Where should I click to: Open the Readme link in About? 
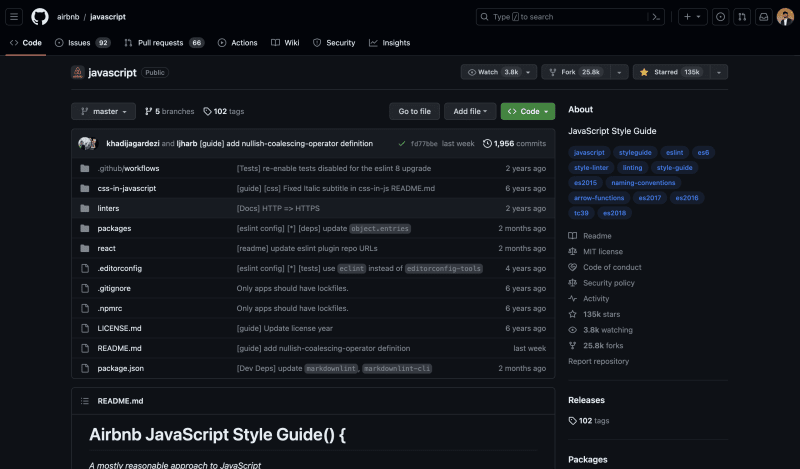tap(590, 236)
